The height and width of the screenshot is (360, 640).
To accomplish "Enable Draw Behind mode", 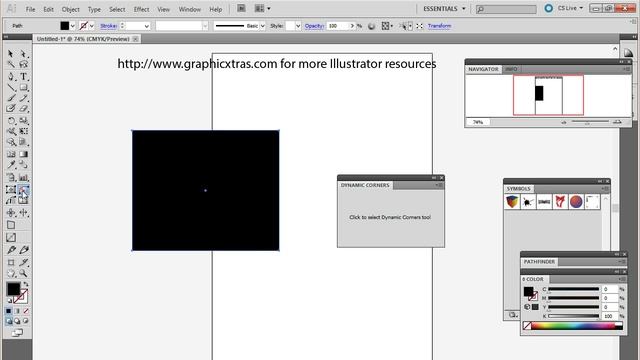I will 17,321.
